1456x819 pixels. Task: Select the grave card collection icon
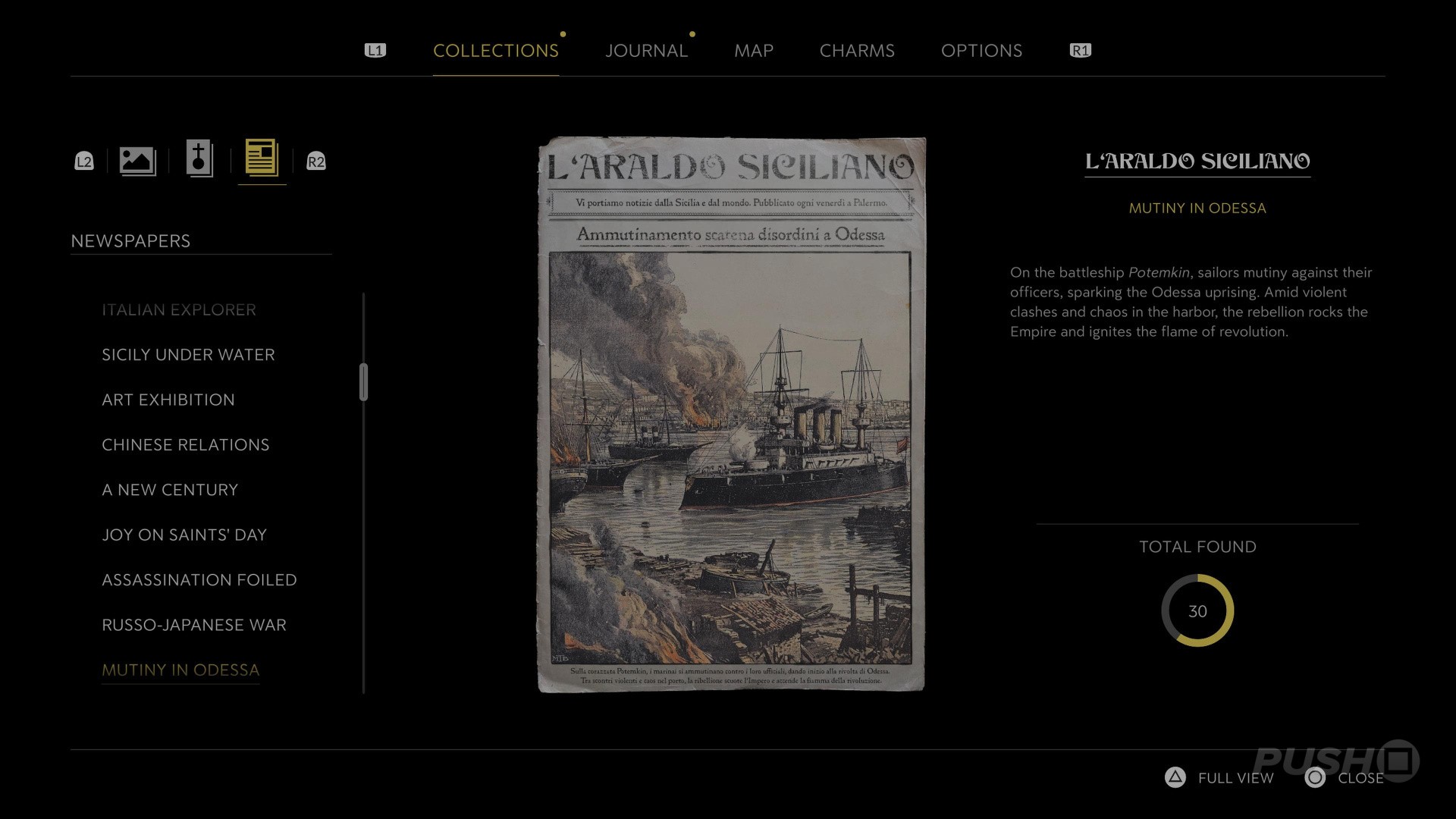point(199,159)
